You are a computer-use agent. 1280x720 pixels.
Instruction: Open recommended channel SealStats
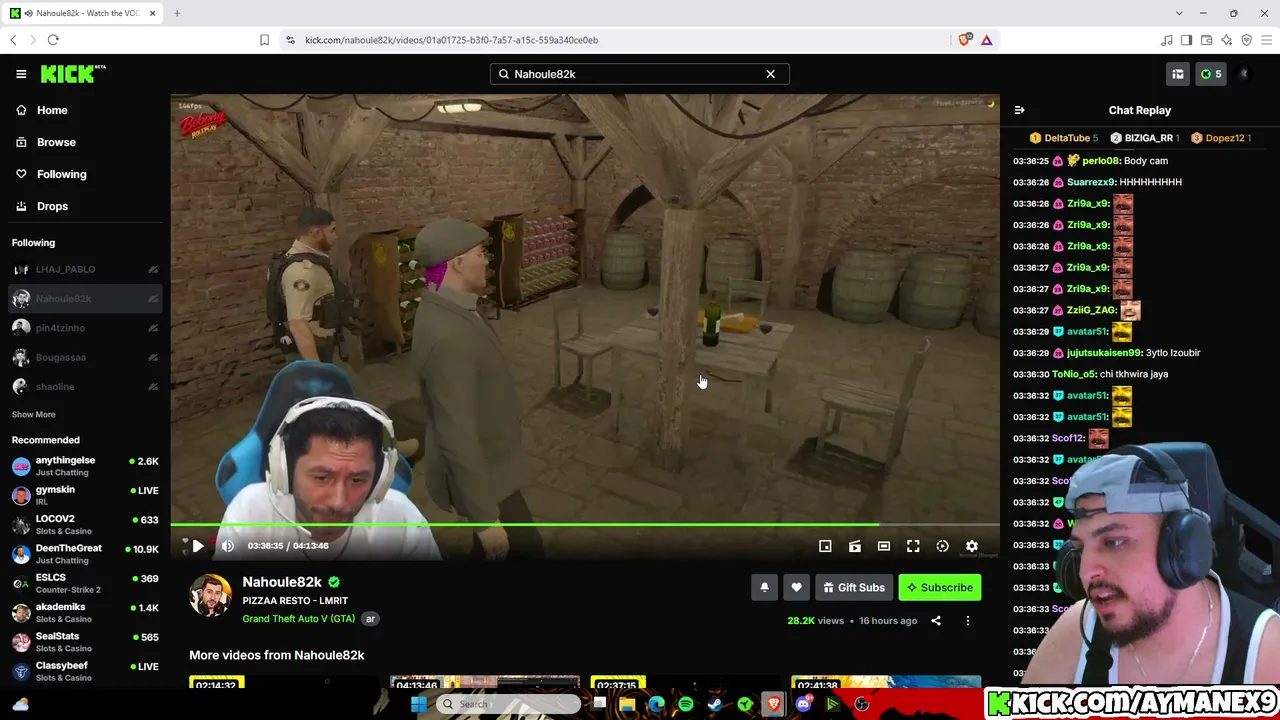tap(85, 642)
